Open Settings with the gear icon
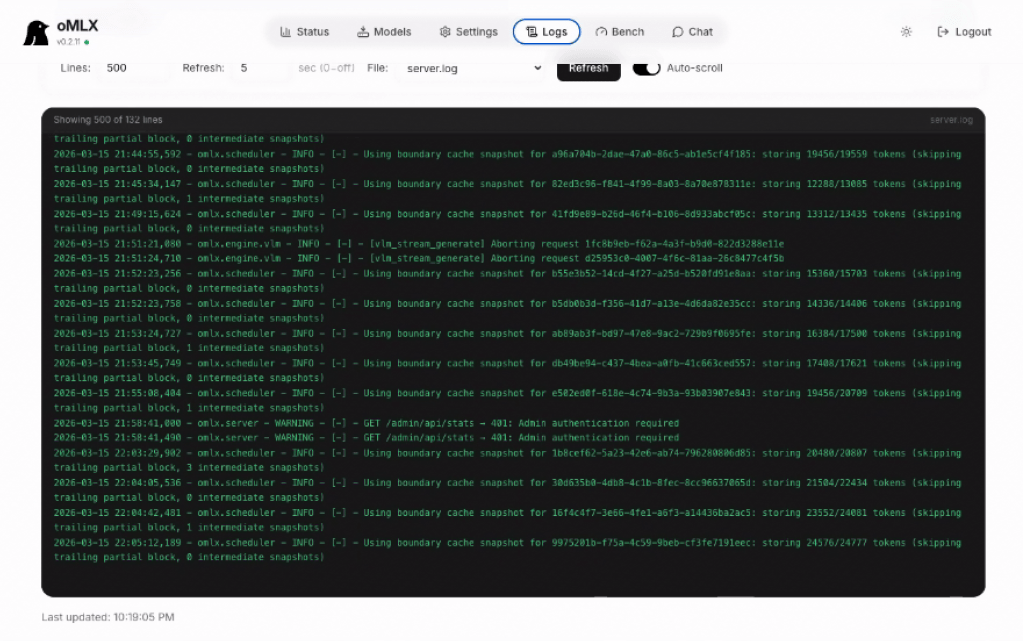The width and height of the screenshot is (1023, 641). (445, 32)
